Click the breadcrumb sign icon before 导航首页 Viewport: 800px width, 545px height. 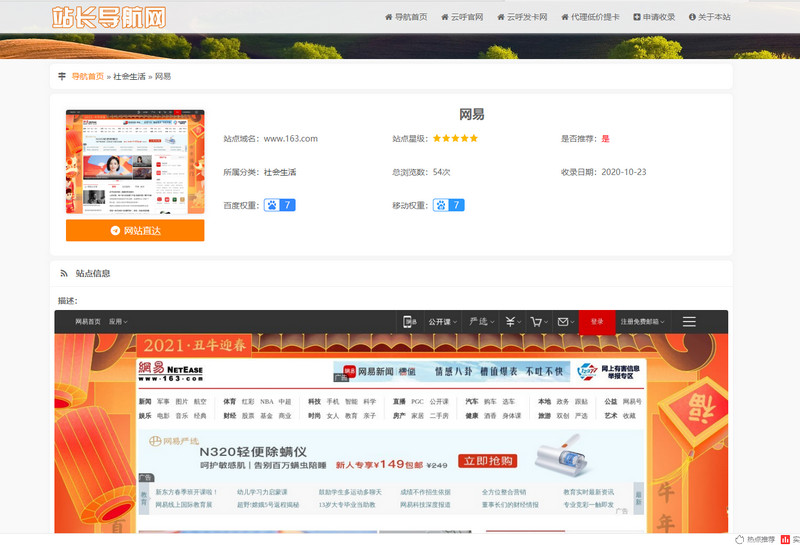click(x=62, y=76)
